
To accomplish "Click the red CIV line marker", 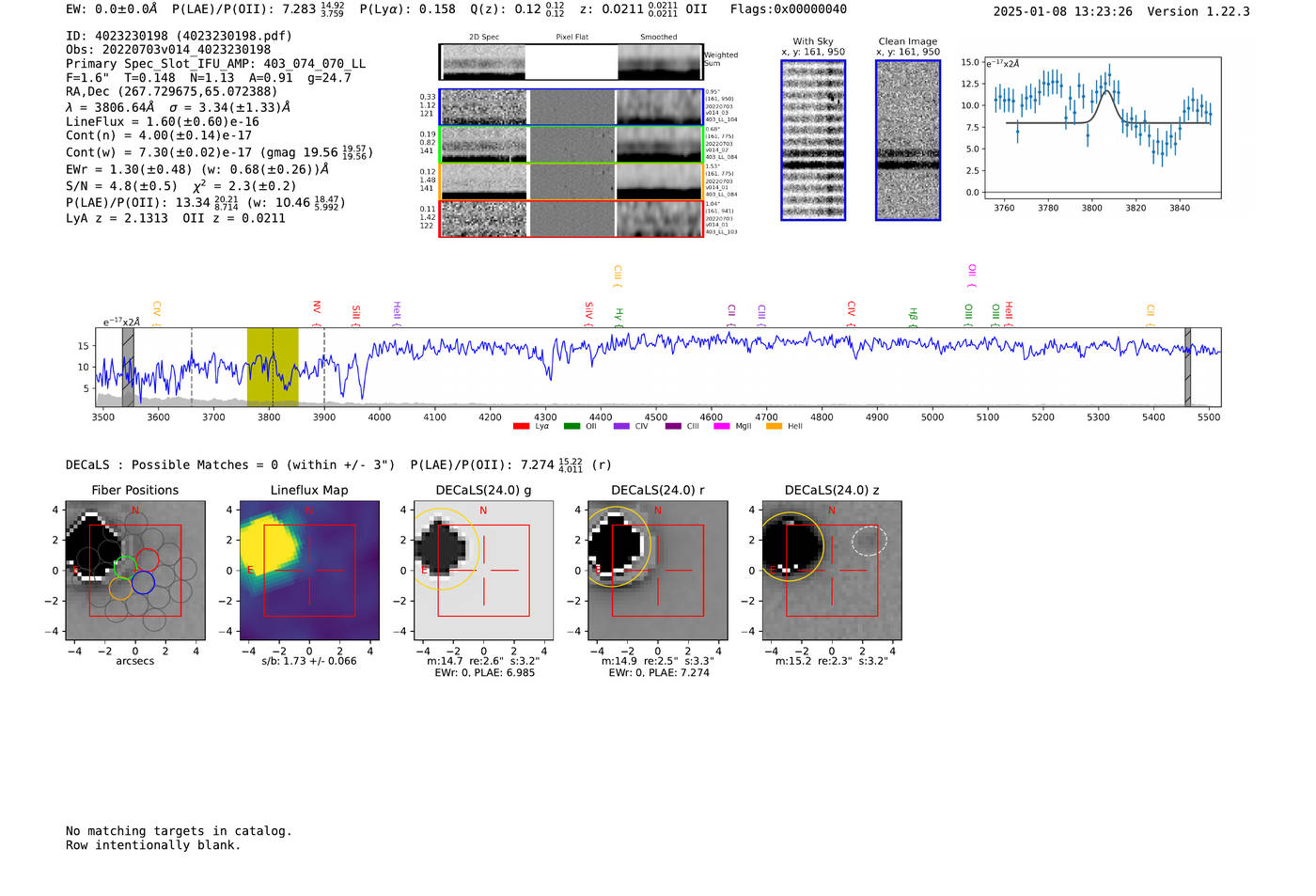I will pos(851,314).
